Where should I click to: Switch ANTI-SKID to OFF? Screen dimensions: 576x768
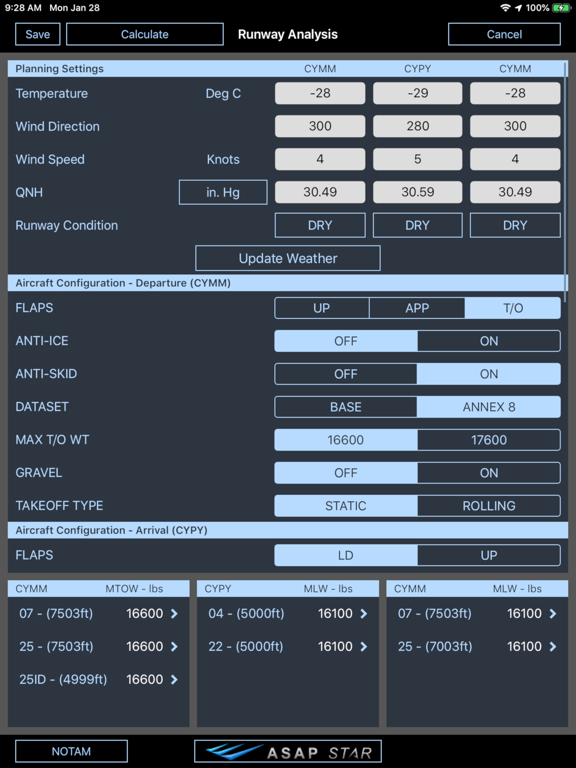click(346, 374)
